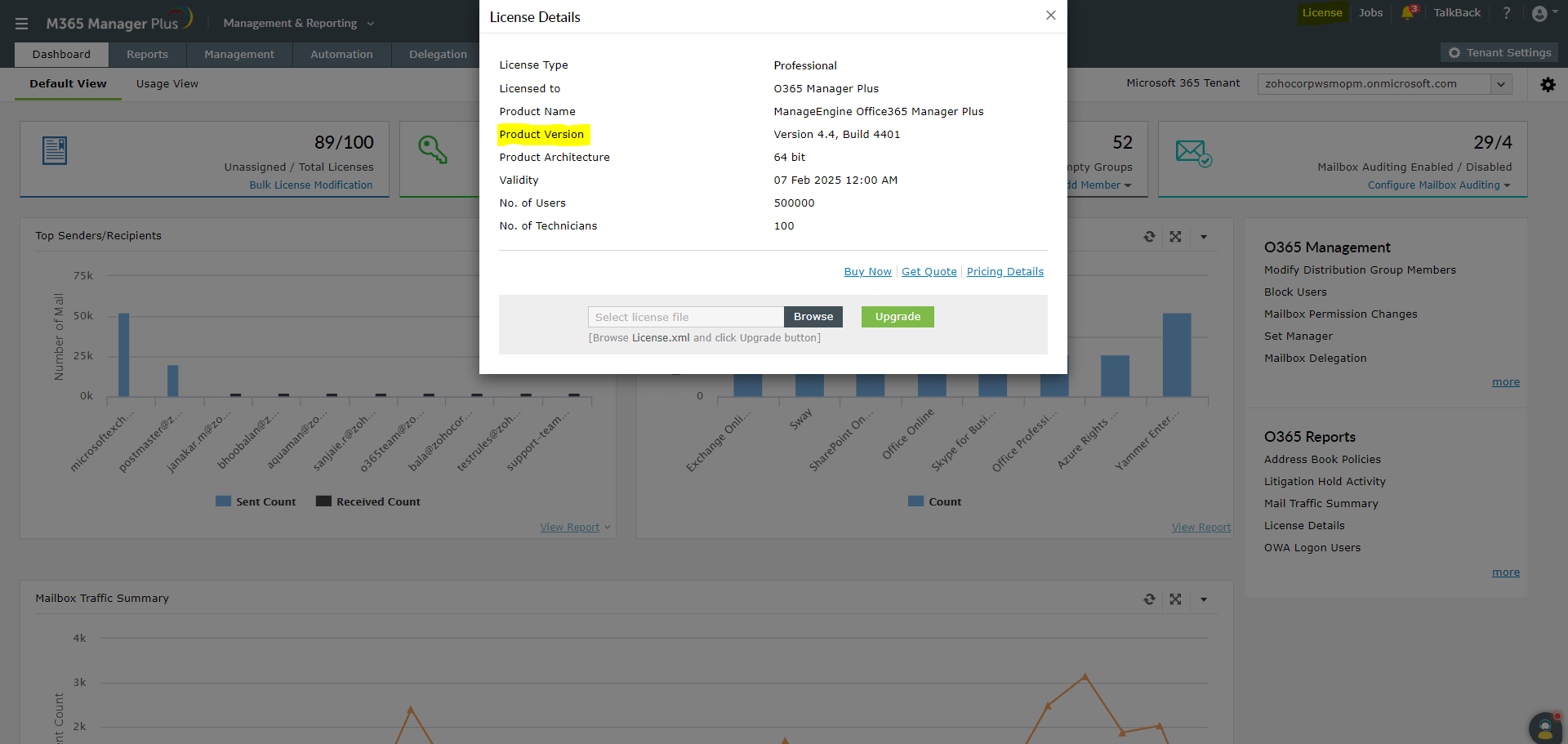Click the License link in top bar
The image size is (1568, 744).
click(x=1322, y=13)
